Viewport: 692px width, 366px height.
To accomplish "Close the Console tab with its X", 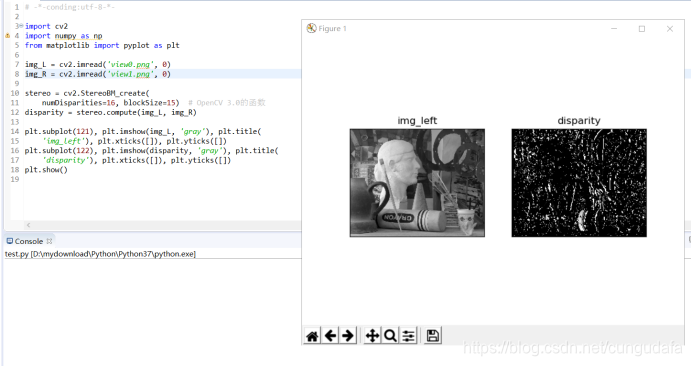I will 49,241.
